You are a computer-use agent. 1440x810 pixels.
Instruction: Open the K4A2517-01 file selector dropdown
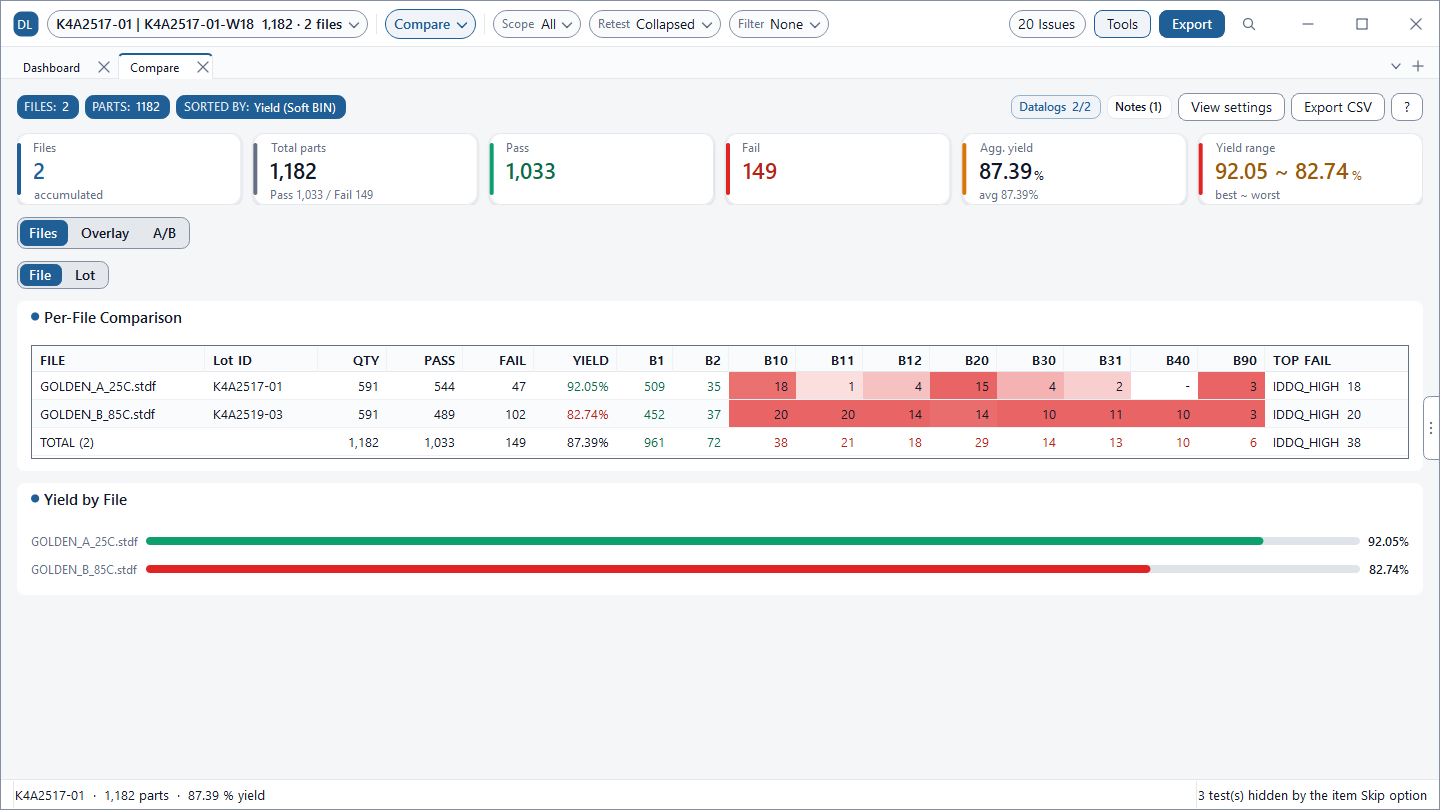point(207,25)
